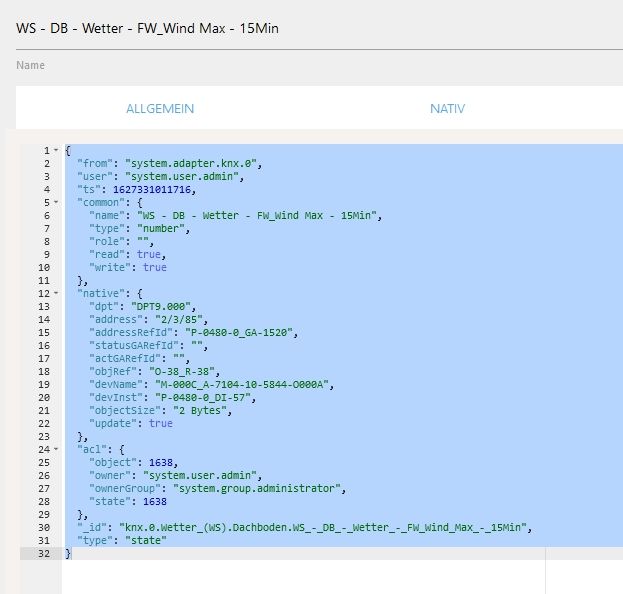Viewport: 623px width, 594px height.
Task: Click the Name input field
Action: click(x=300, y=66)
